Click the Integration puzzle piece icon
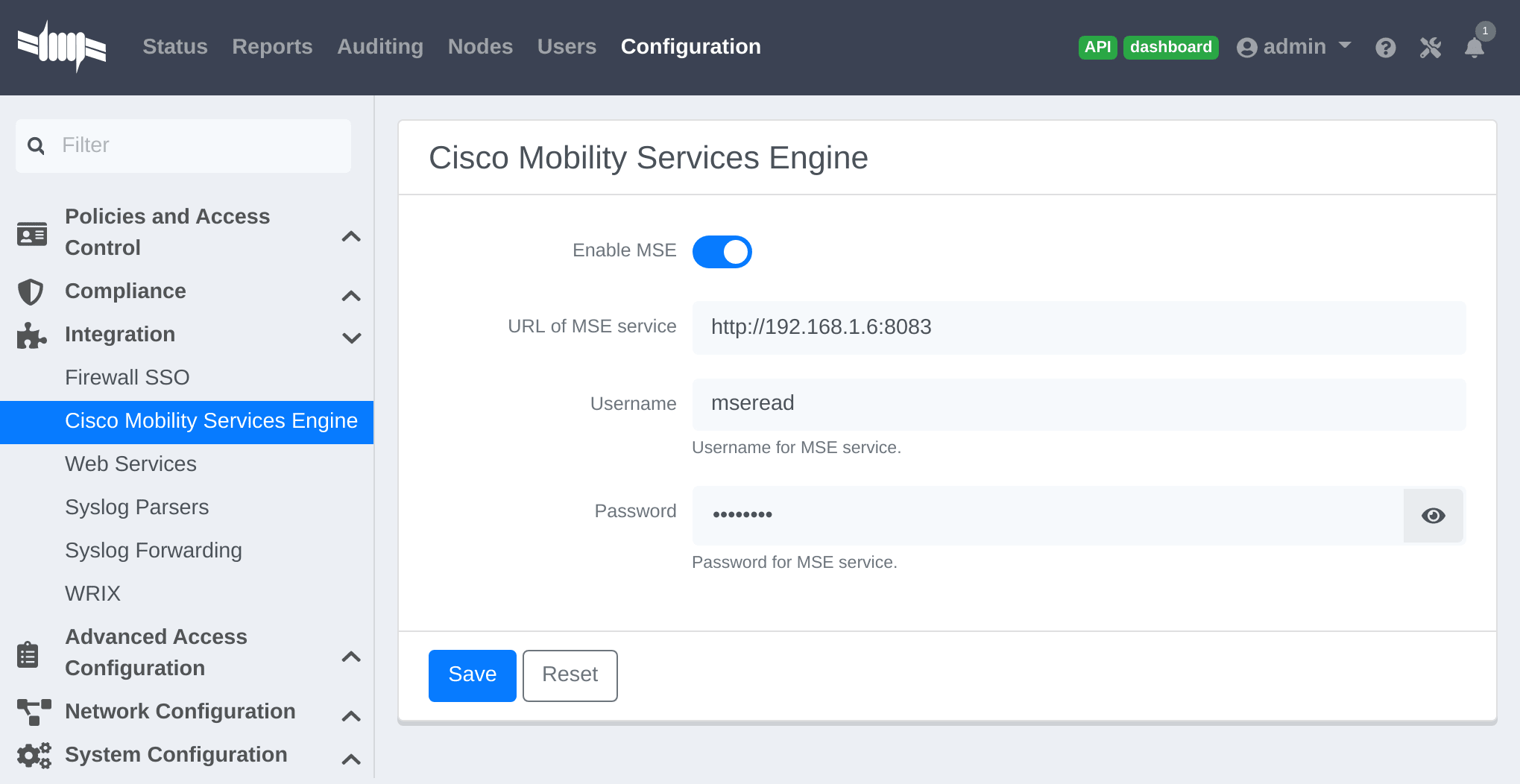This screenshot has height=784, width=1520. click(31, 335)
